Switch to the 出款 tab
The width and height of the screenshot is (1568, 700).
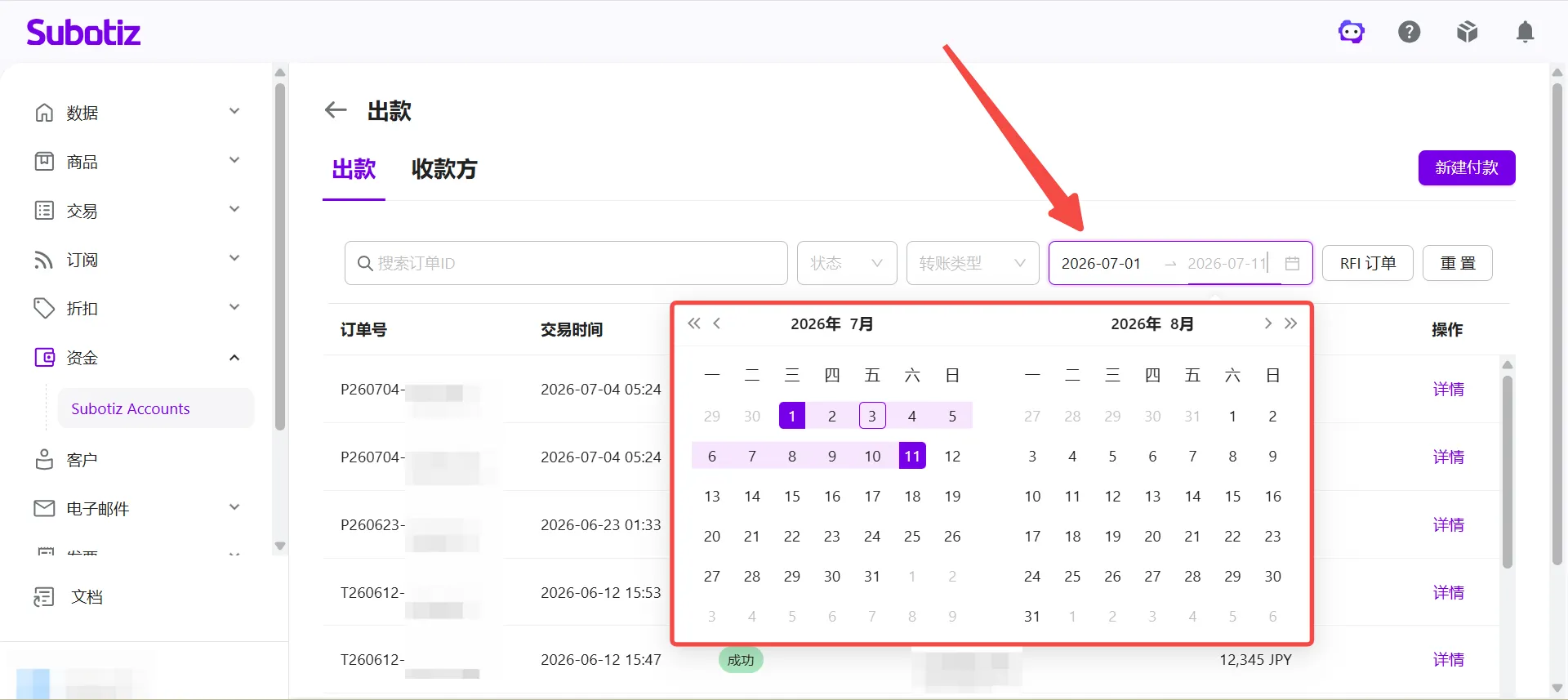[x=354, y=169]
